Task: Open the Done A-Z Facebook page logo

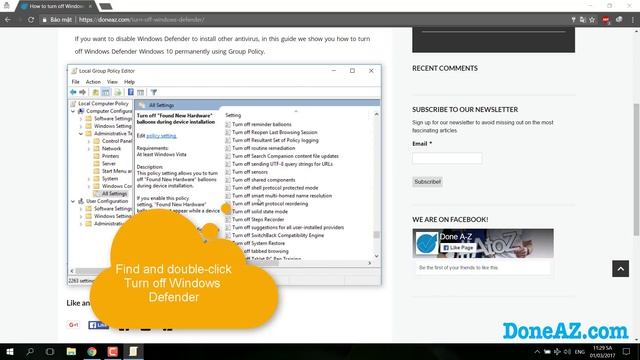Action: [x=426, y=243]
